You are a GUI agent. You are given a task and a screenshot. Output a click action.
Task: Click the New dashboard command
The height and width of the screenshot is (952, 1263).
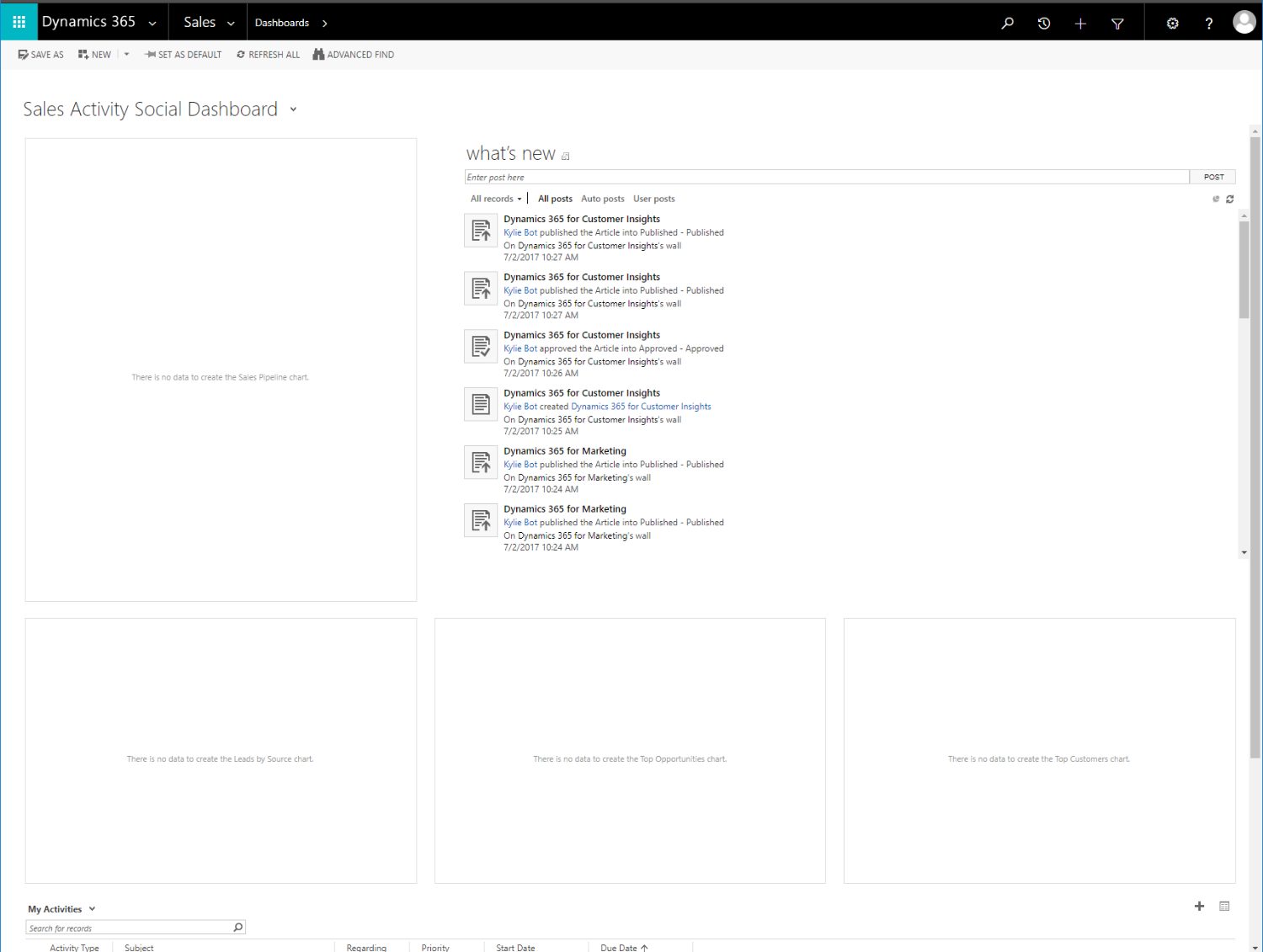click(94, 55)
